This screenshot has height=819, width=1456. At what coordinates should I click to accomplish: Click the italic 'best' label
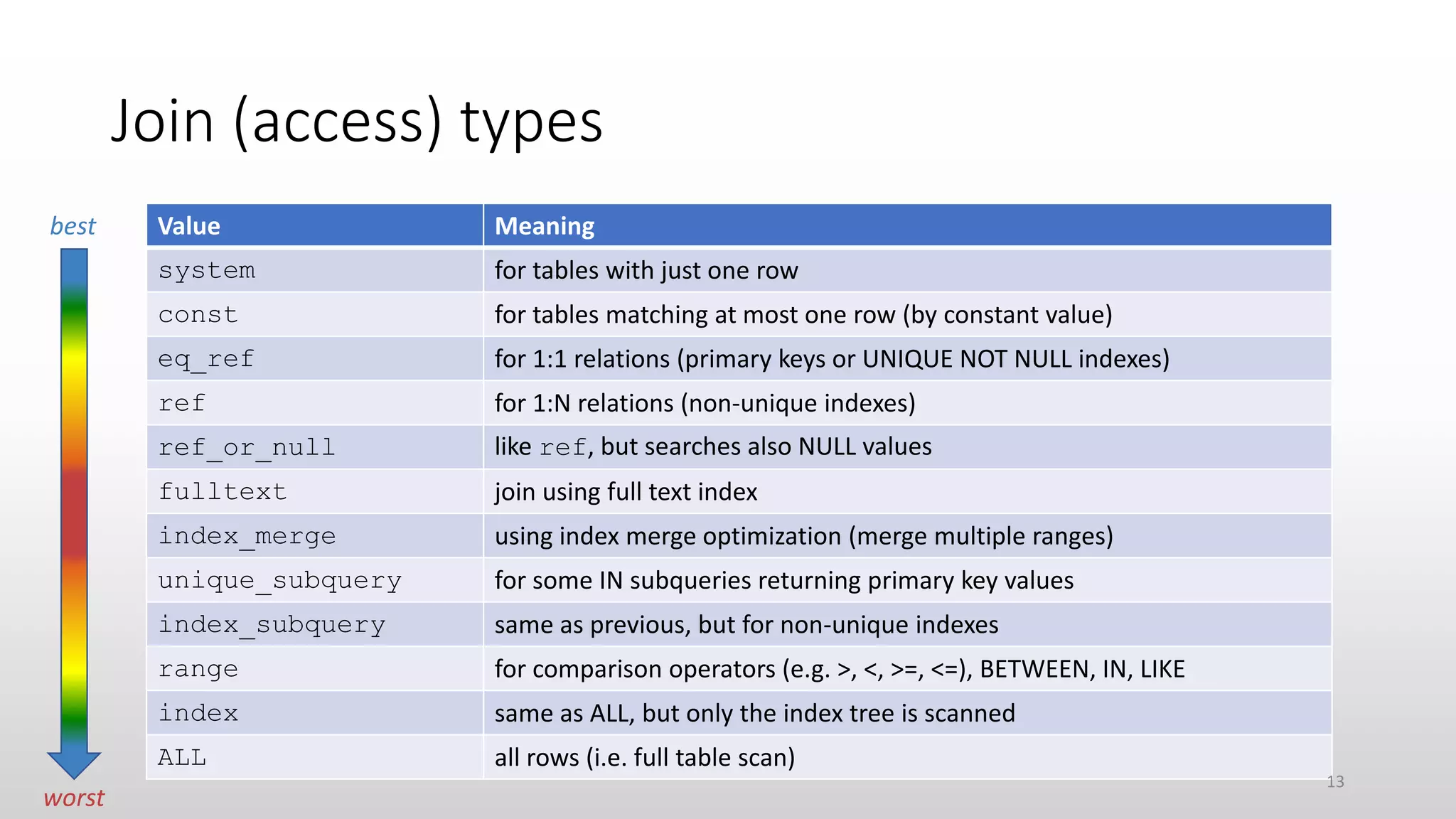(73, 226)
